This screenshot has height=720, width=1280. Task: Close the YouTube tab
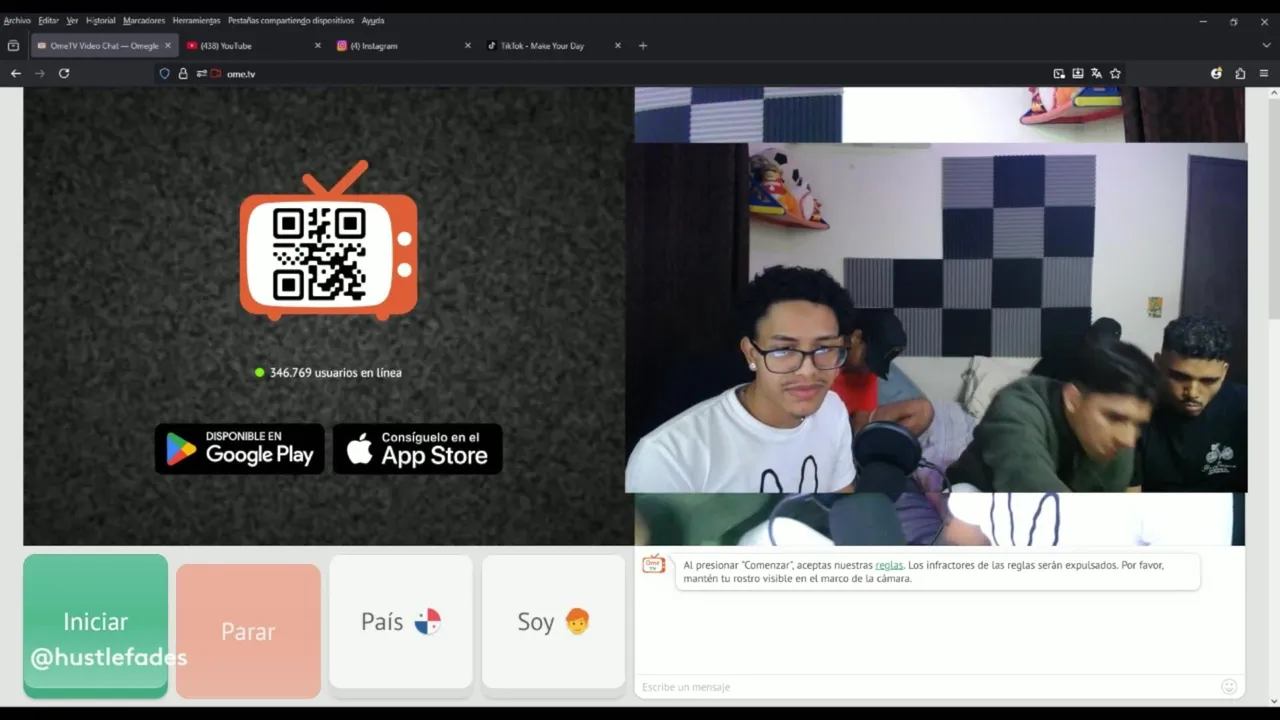(x=318, y=45)
